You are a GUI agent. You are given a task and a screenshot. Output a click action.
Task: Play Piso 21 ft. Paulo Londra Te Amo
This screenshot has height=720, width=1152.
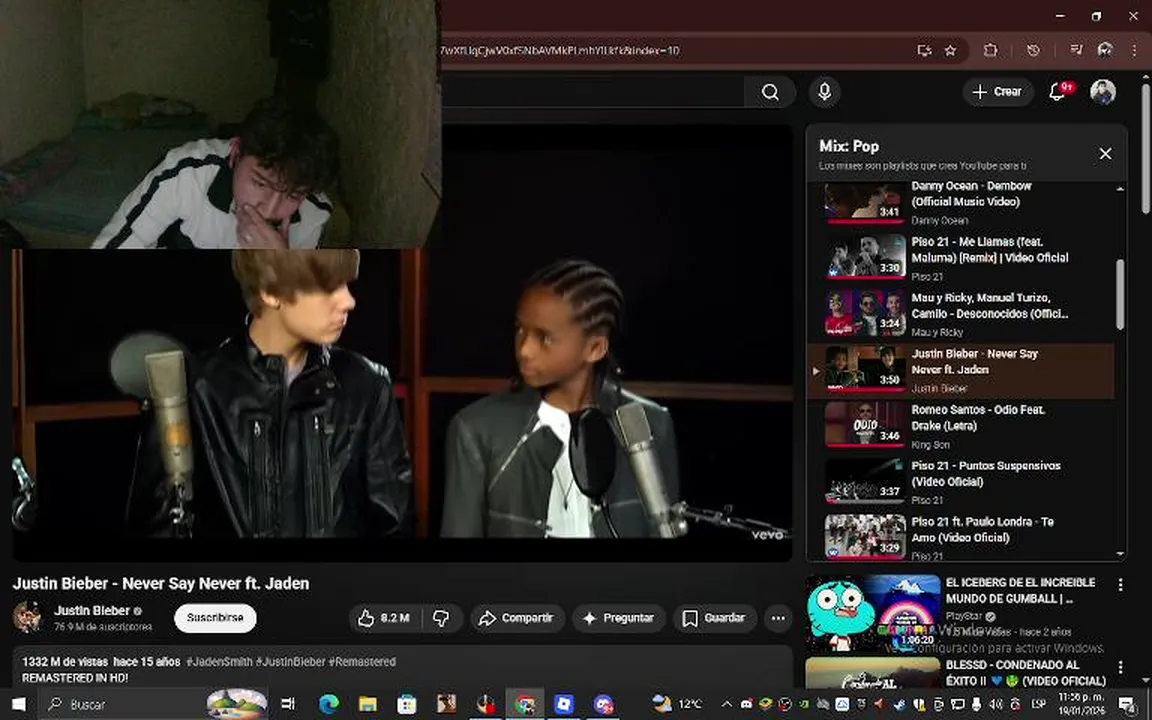tap(961, 537)
